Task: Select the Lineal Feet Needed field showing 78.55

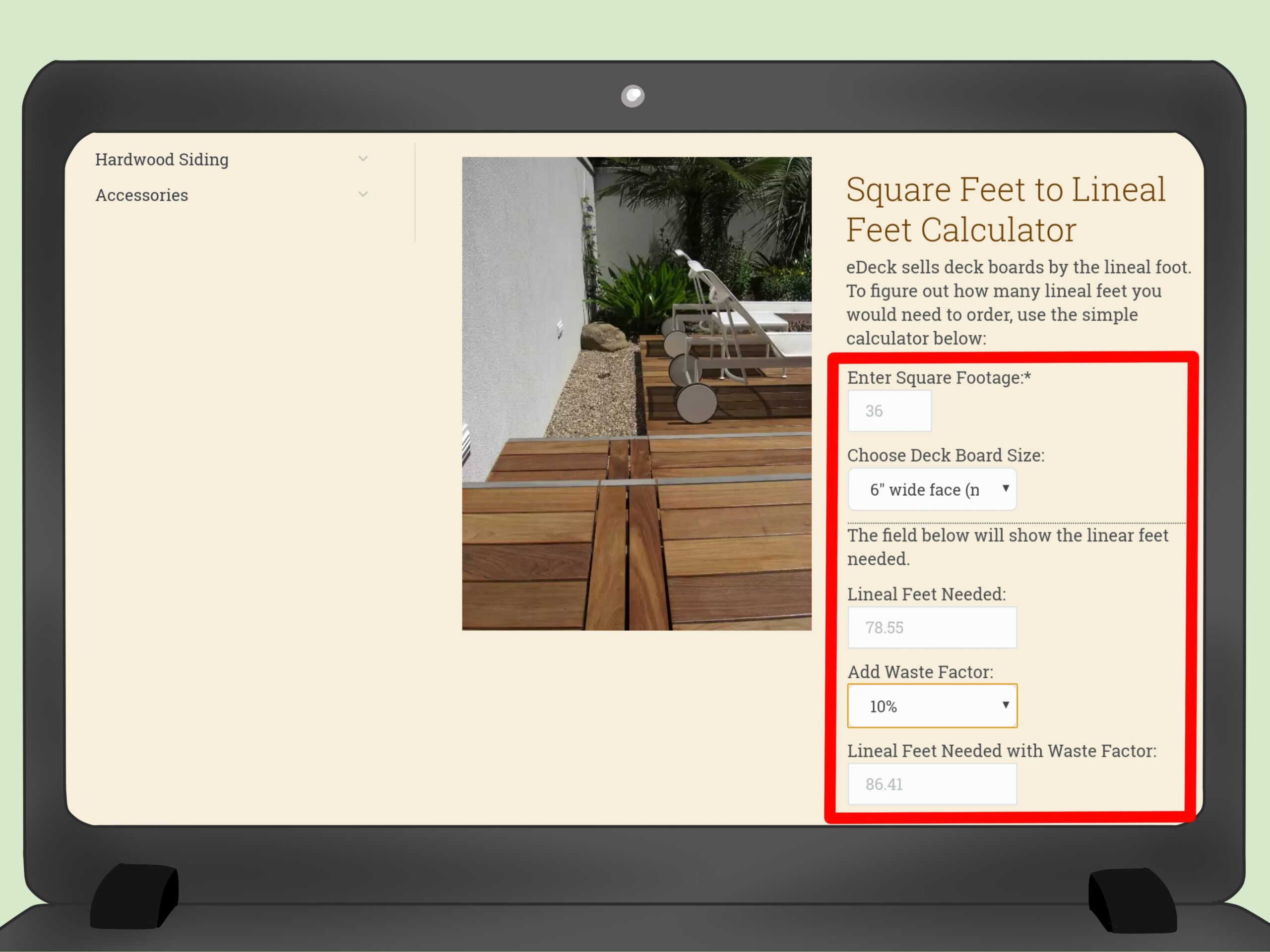Action: (932, 627)
